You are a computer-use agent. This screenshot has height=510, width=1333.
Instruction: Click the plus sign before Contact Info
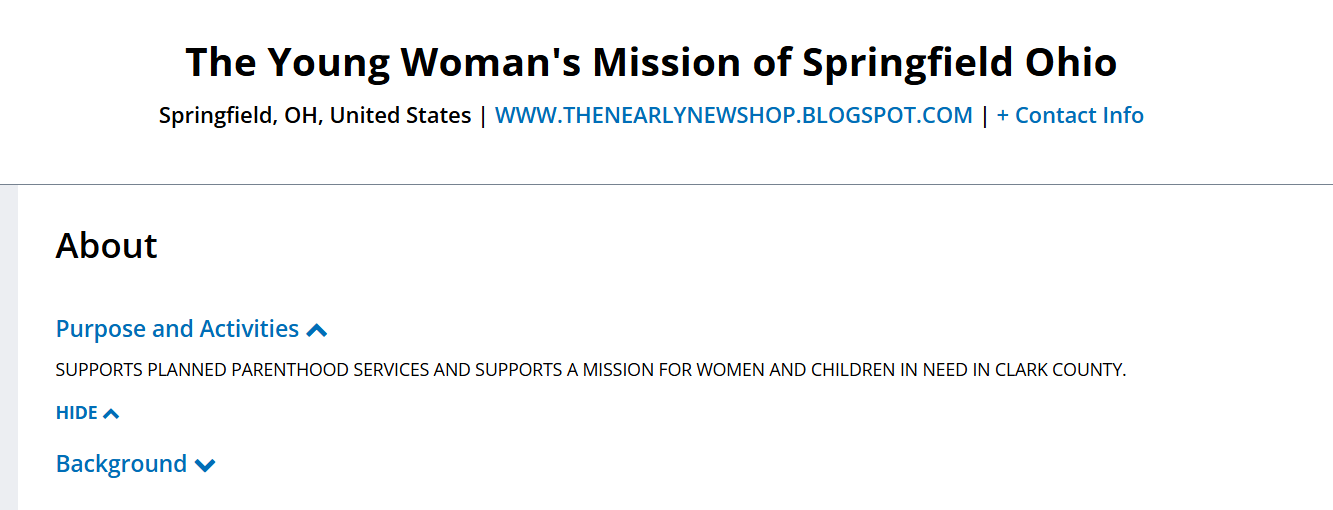1003,116
